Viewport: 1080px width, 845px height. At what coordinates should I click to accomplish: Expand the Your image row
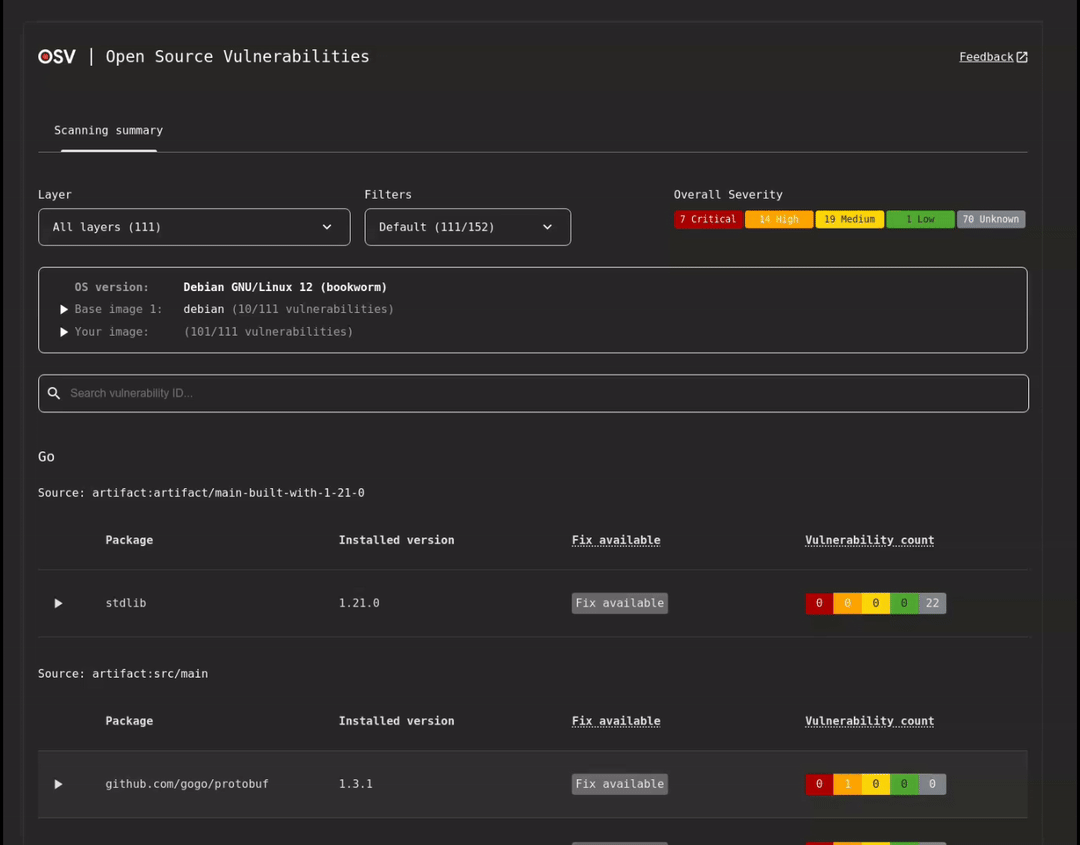point(64,331)
